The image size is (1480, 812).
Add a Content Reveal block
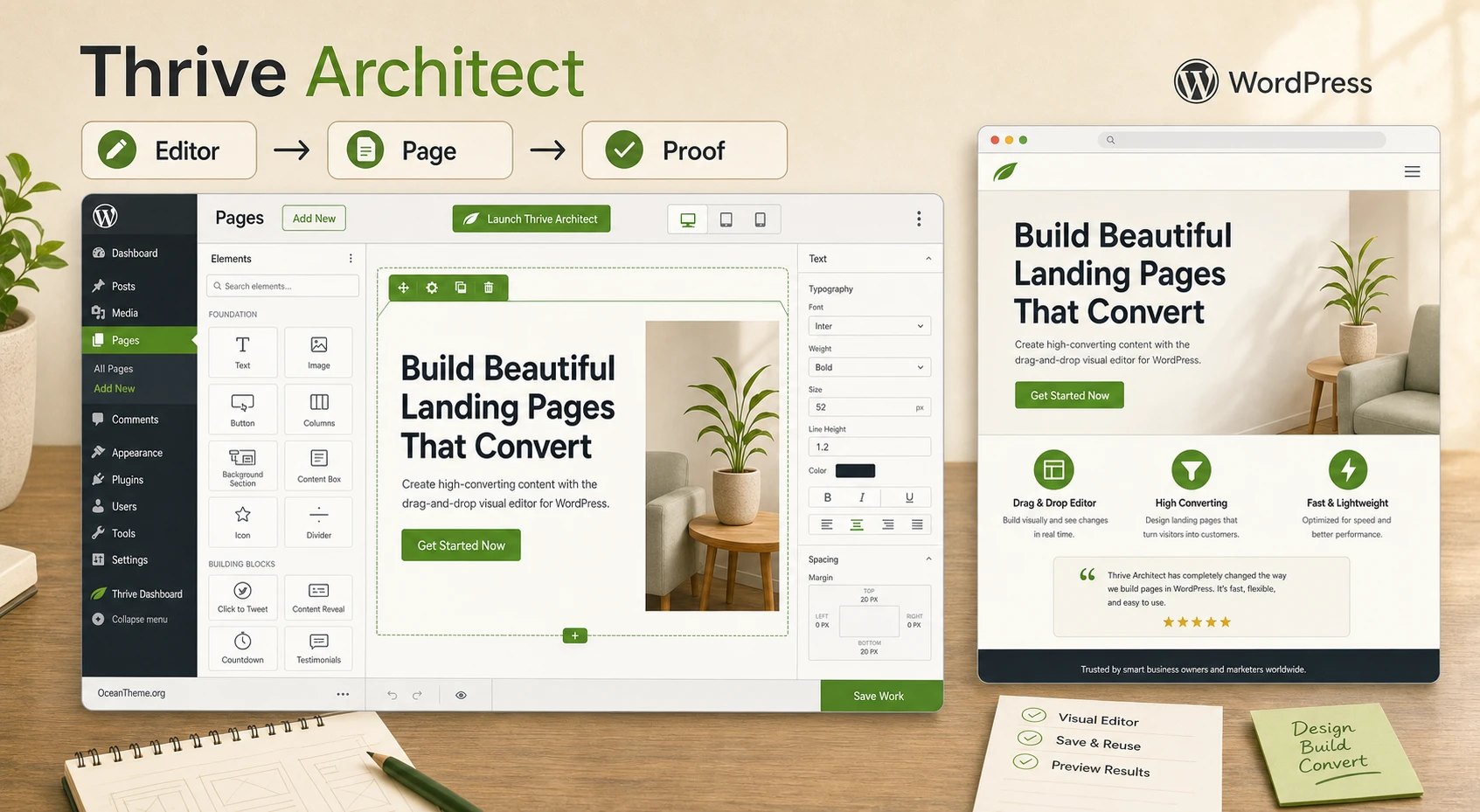319,597
